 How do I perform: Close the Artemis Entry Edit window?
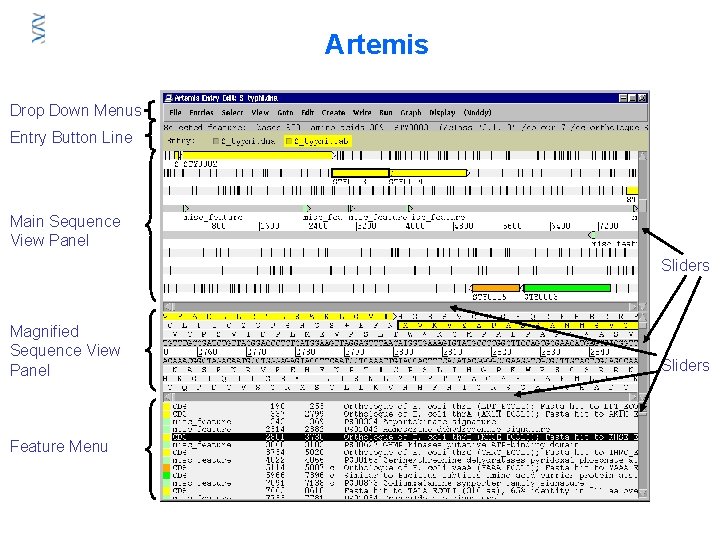[x=642, y=98]
